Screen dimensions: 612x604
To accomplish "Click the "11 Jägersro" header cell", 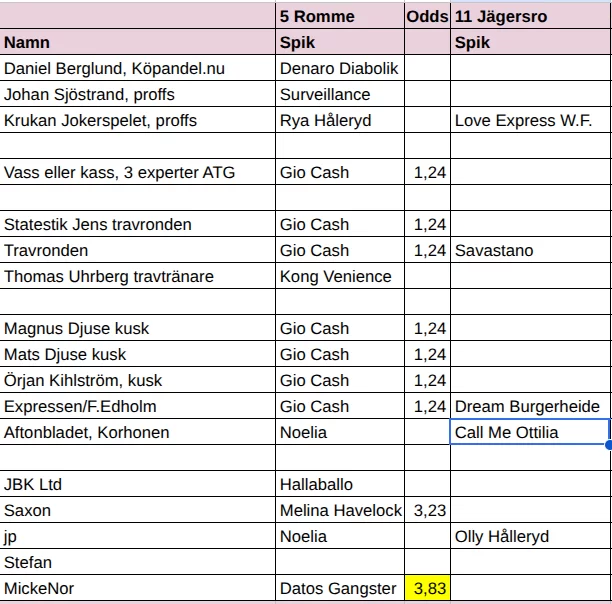I will click(x=530, y=17).
